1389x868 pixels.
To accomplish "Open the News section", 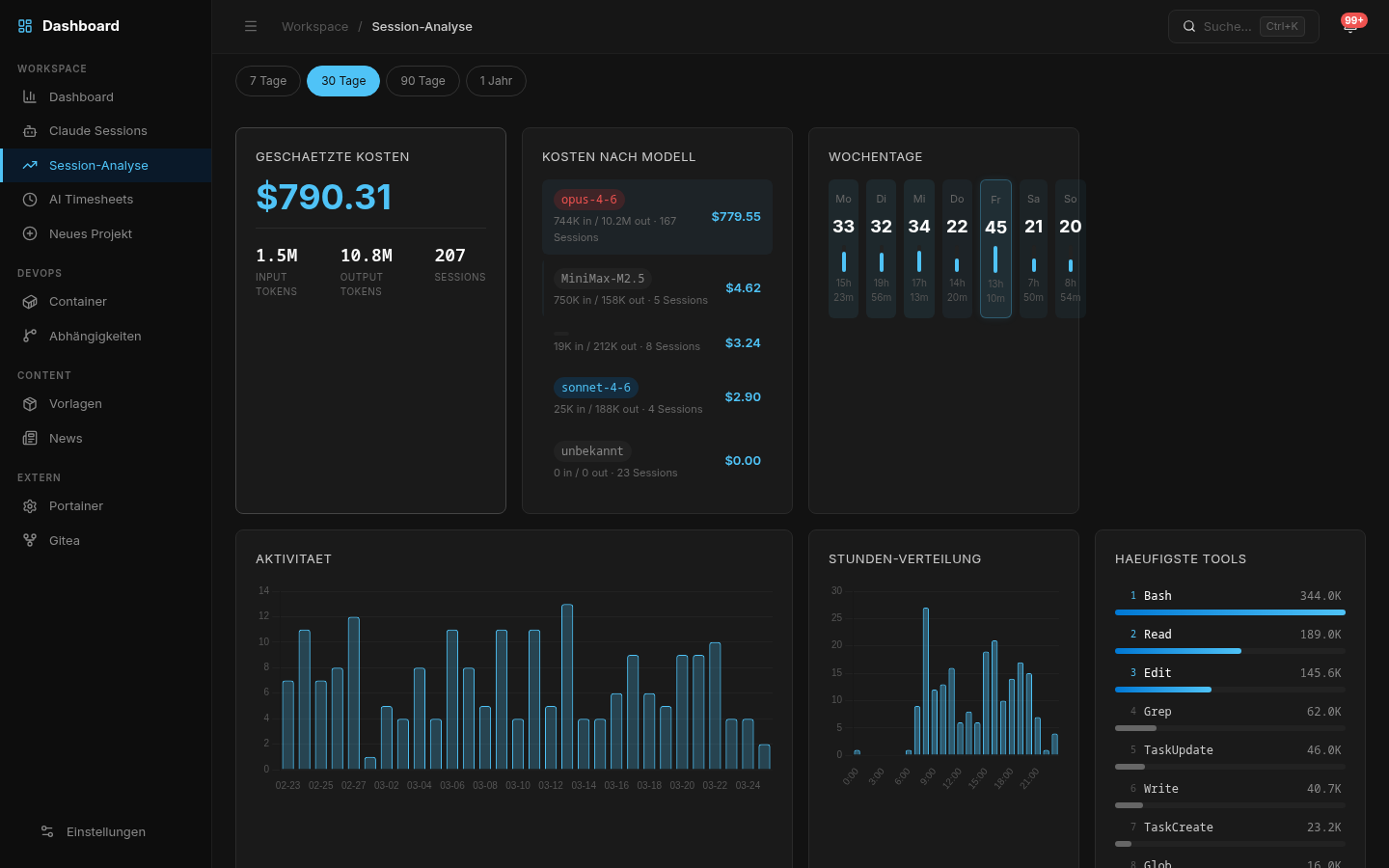I will click(66, 438).
